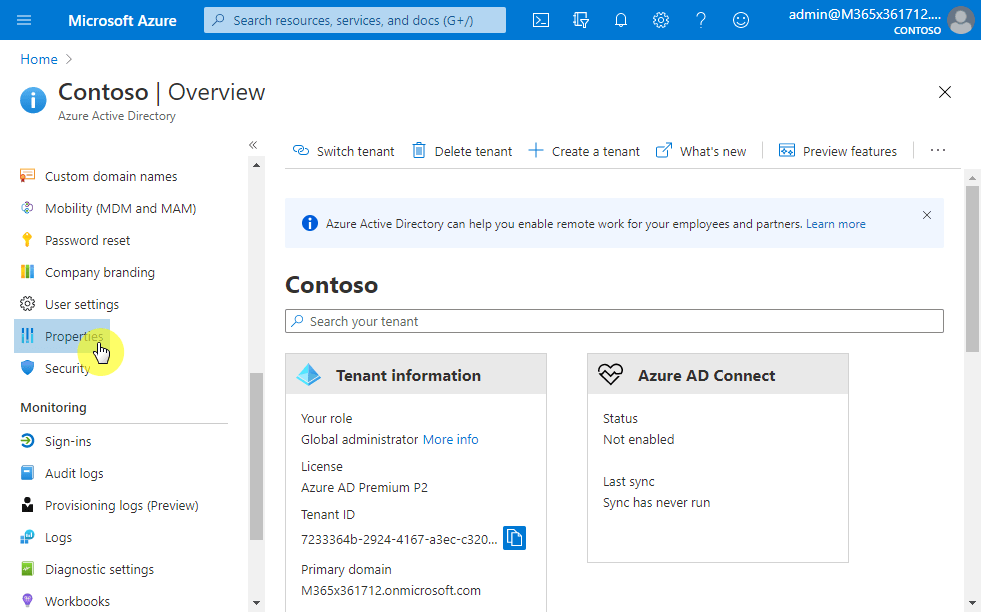Open Cloud Shell from the top bar
Image resolution: width=981 pixels, height=612 pixels.
(541, 20)
